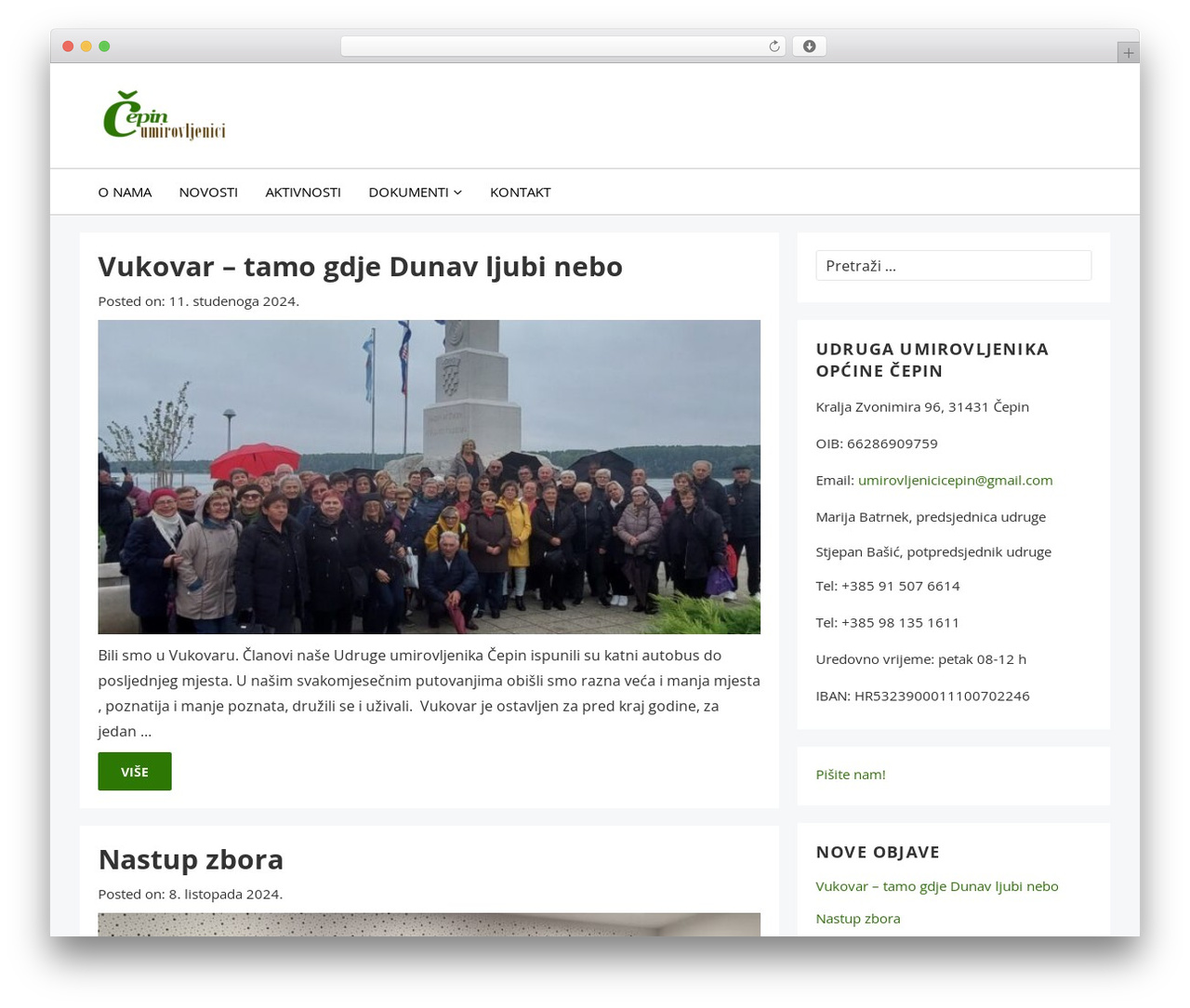Click the date '11. studenoga 2024.'
The height and width of the screenshot is (1008, 1190).
pos(234,301)
